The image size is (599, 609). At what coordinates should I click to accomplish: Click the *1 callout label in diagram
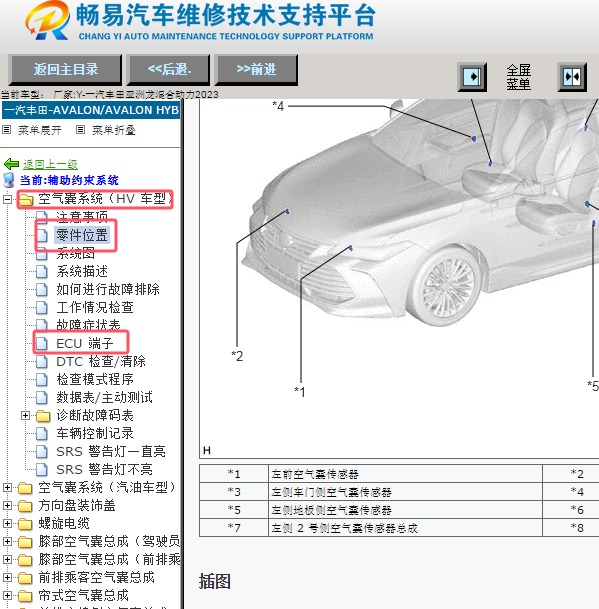coord(300,392)
